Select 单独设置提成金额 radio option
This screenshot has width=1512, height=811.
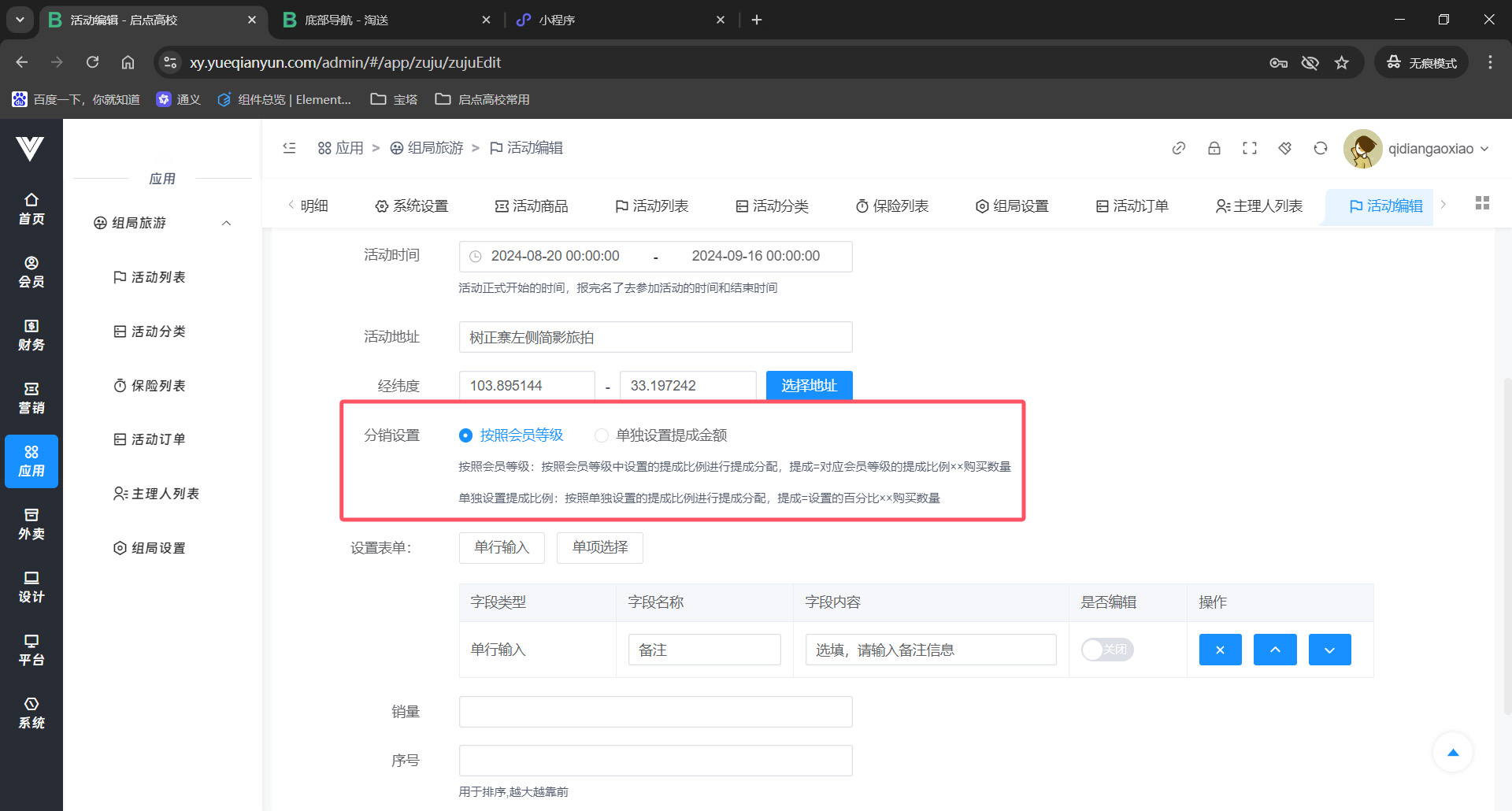pos(602,435)
